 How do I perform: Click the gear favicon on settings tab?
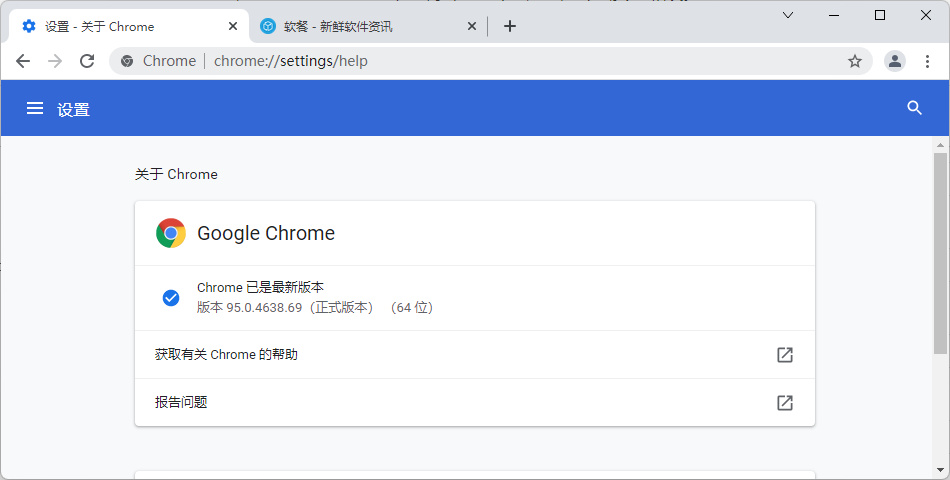tap(28, 26)
